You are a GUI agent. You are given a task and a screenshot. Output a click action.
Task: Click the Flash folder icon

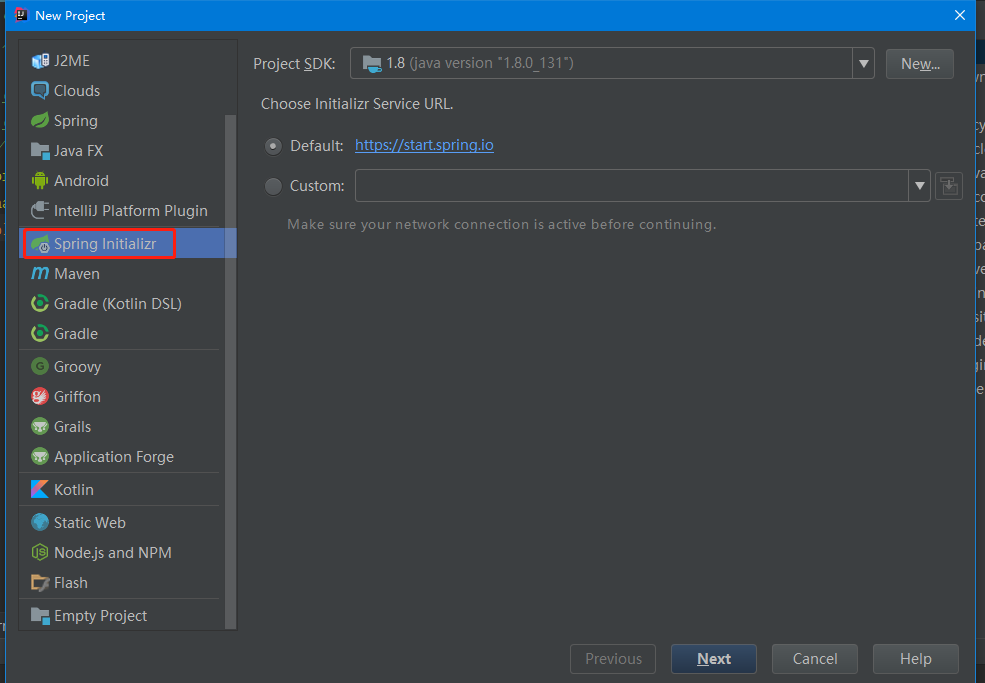[40, 582]
